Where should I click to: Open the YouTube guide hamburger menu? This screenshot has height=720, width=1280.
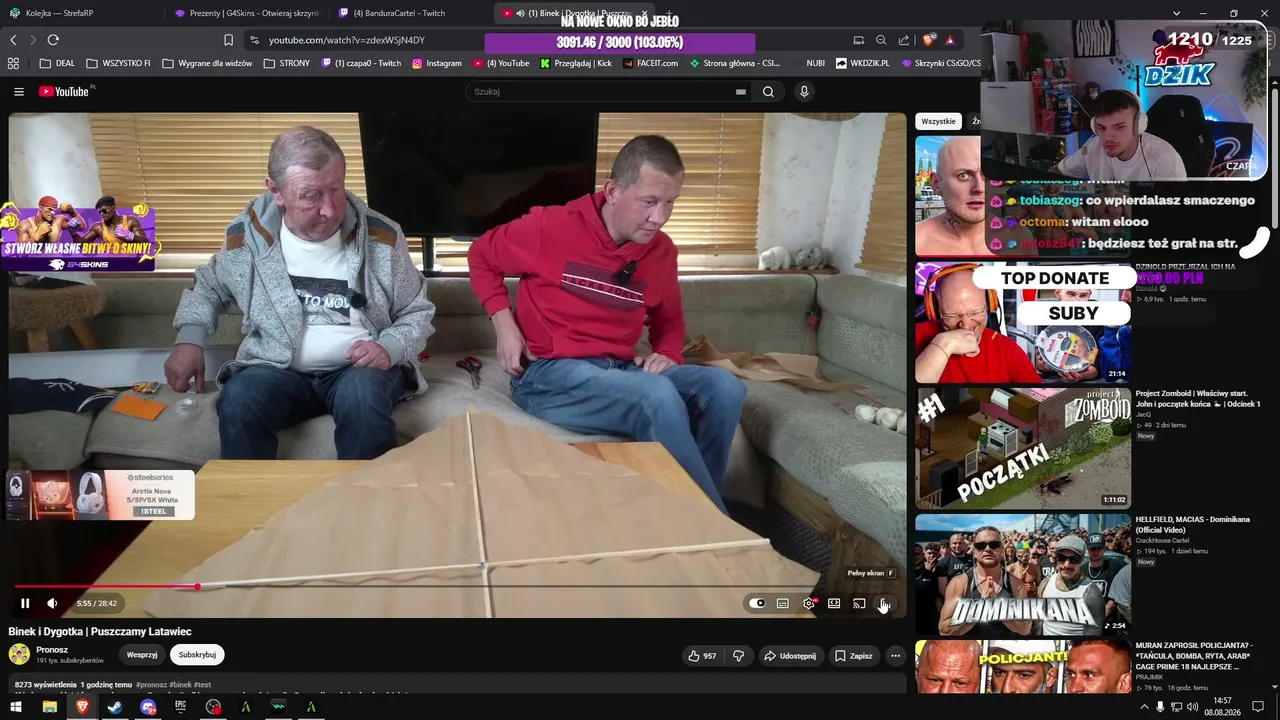coord(19,92)
